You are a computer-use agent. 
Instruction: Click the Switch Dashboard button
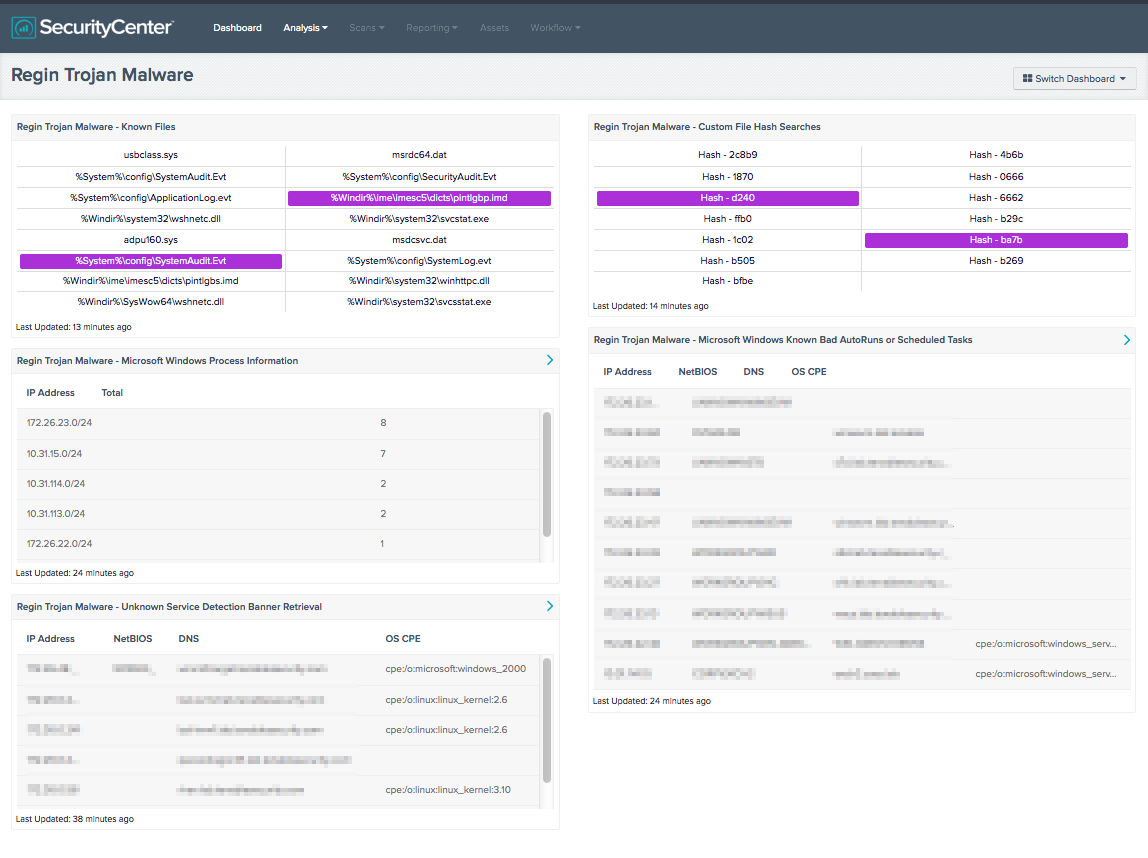1074,78
